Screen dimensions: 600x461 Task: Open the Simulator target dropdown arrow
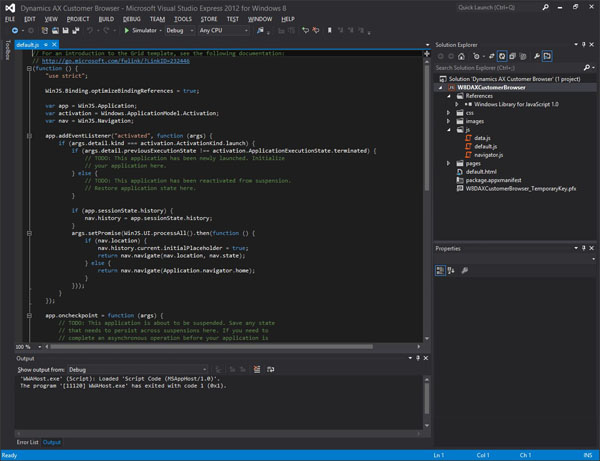click(x=160, y=30)
